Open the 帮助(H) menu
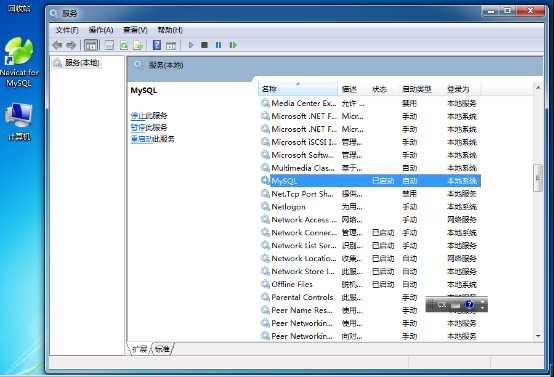Screen dimensions: 554x377 click(x=170, y=30)
